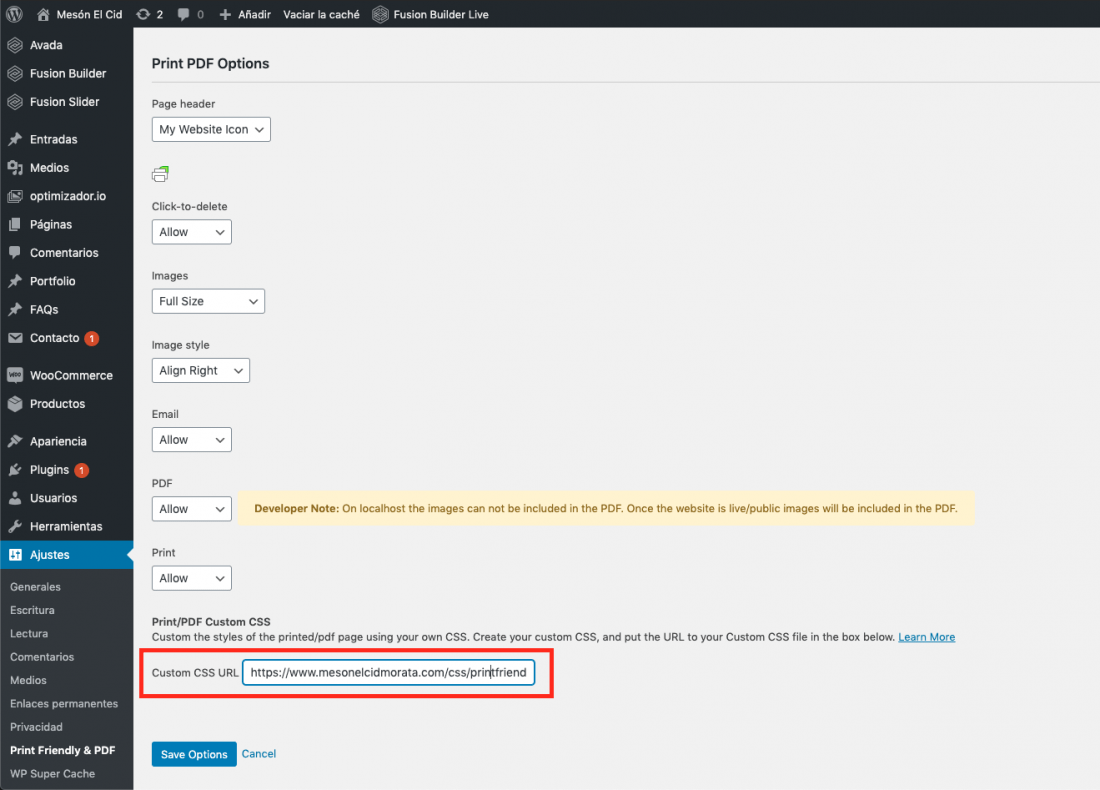1100x790 pixels.
Task: Open the PDF Allow dropdown
Action: [192, 509]
